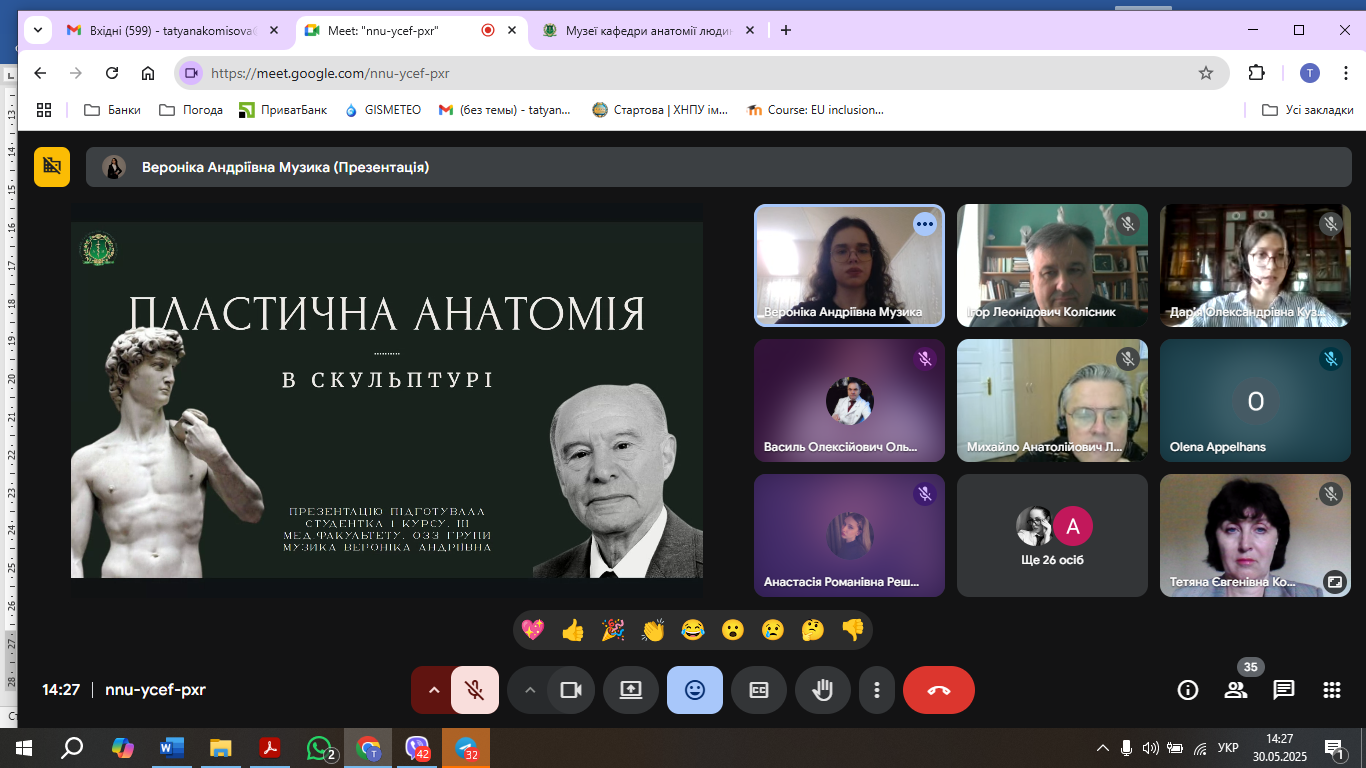Open Chrome profile avatar T
The height and width of the screenshot is (768, 1366).
pyautogui.click(x=1310, y=73)
